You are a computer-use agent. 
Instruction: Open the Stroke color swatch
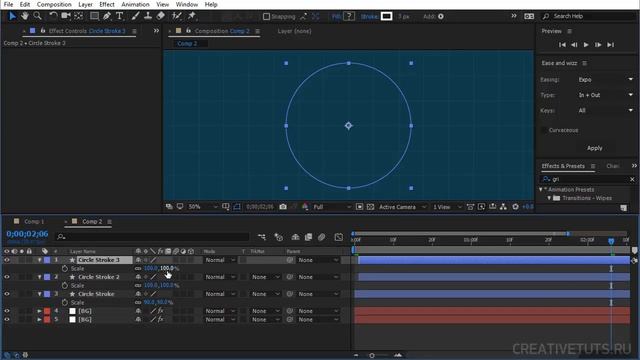point(387,16)
